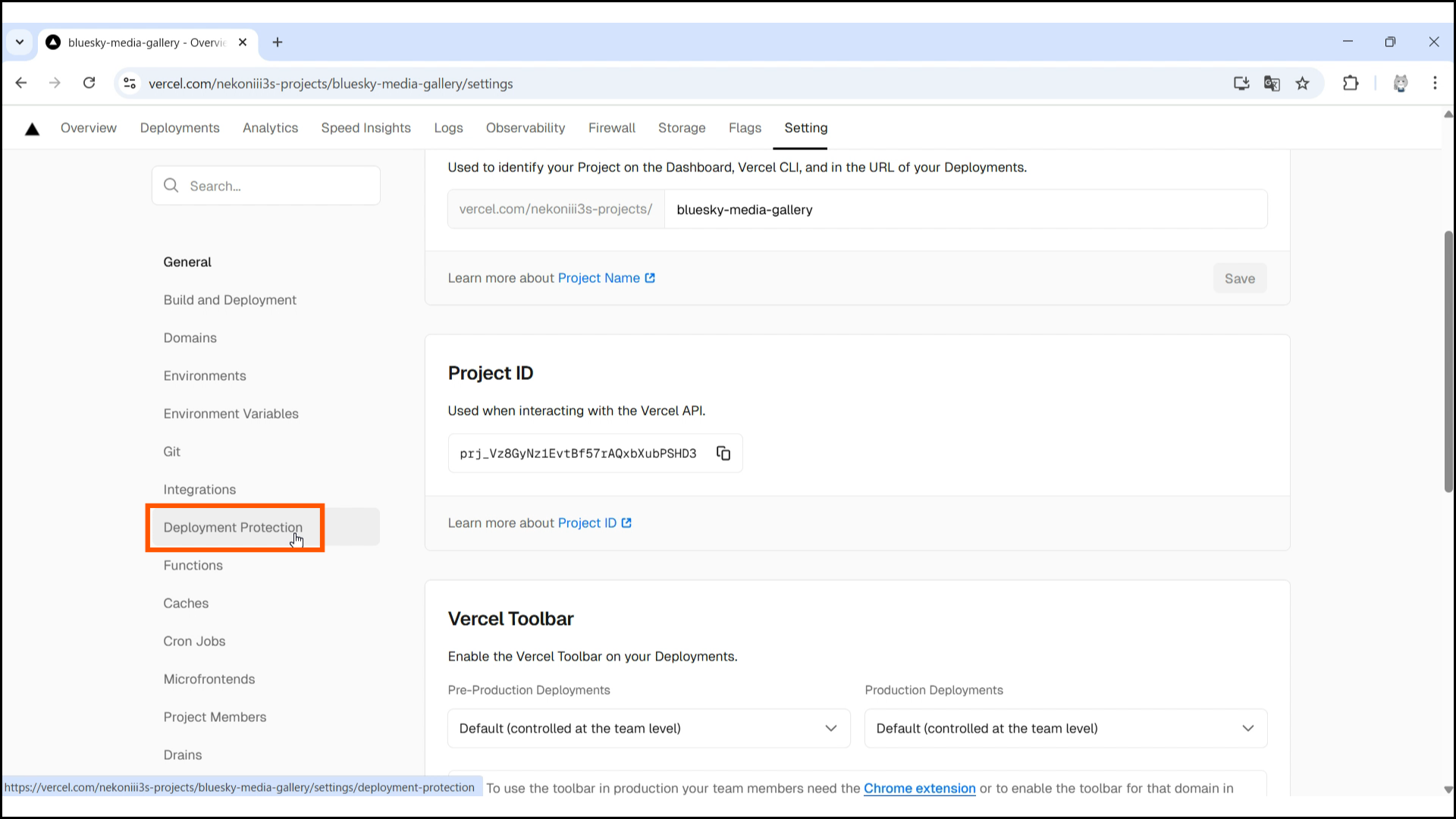1456x819 pixels.
Task: Expand Pre-Production Deployments dropdown
Action: [648, 728]
